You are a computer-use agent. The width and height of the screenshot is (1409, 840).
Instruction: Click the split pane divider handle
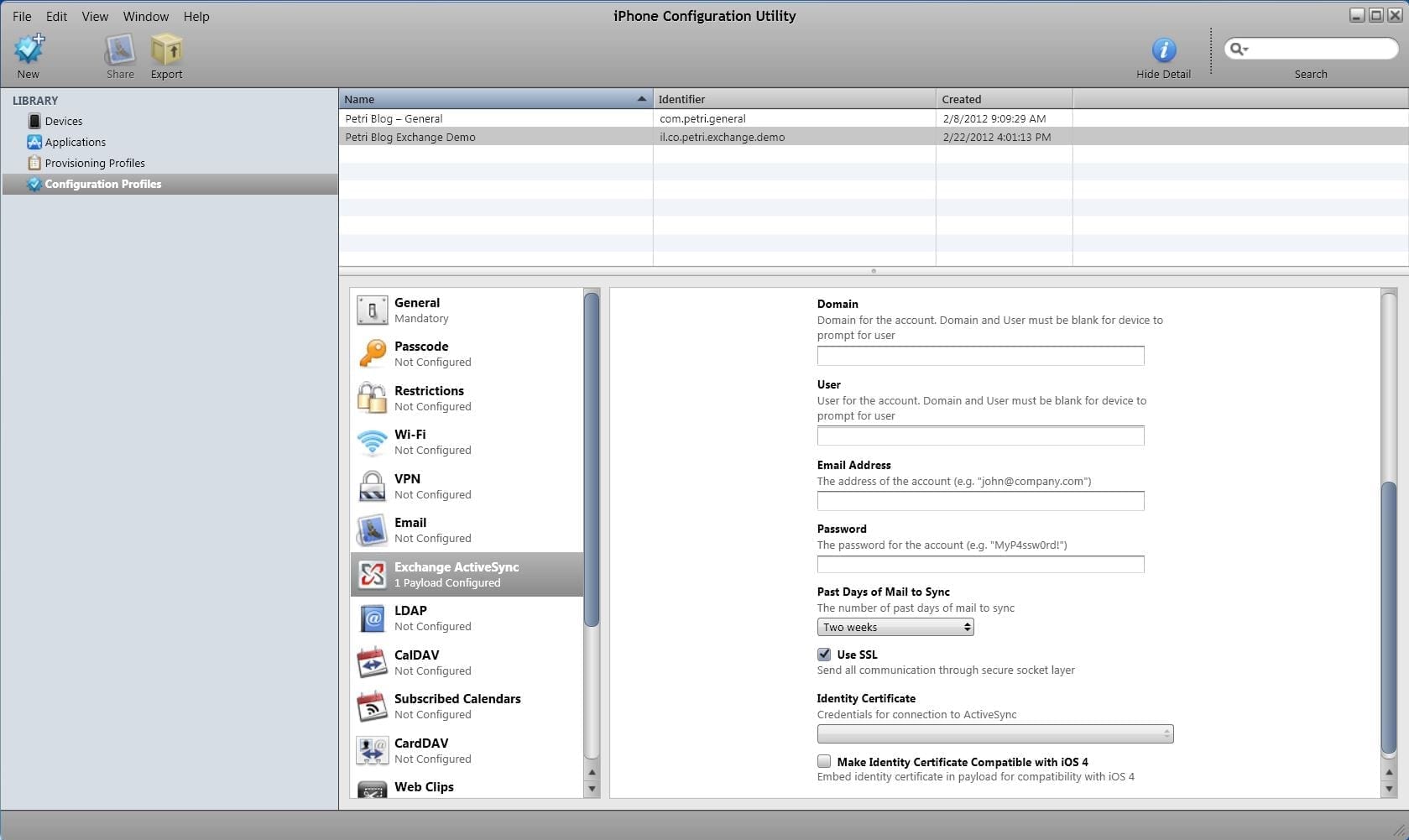pyautogui.click(x=874, y=271)
